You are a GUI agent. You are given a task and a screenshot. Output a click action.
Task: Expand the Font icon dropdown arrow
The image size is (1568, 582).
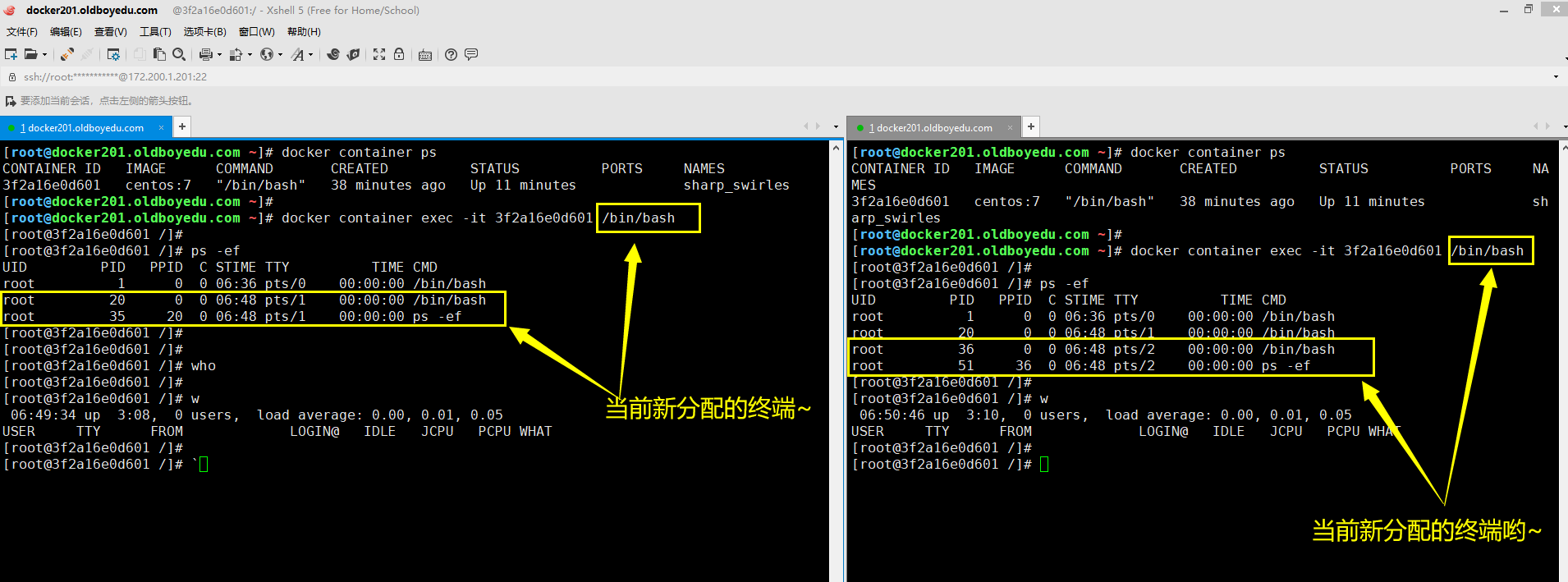point(310,55)
